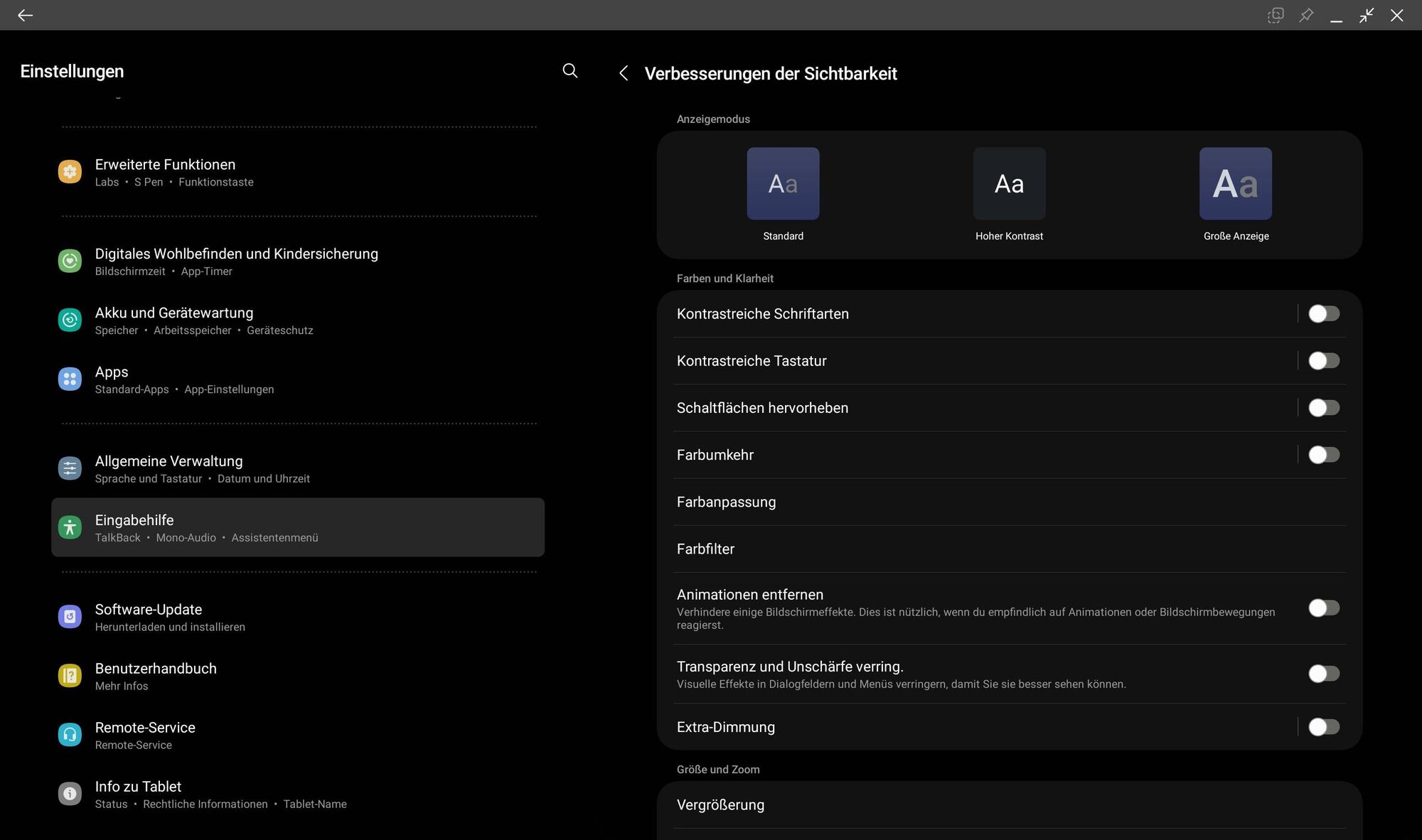1422x840 pixels.
Task: Open Apps settings entry
Action: [x=298, y=379]
